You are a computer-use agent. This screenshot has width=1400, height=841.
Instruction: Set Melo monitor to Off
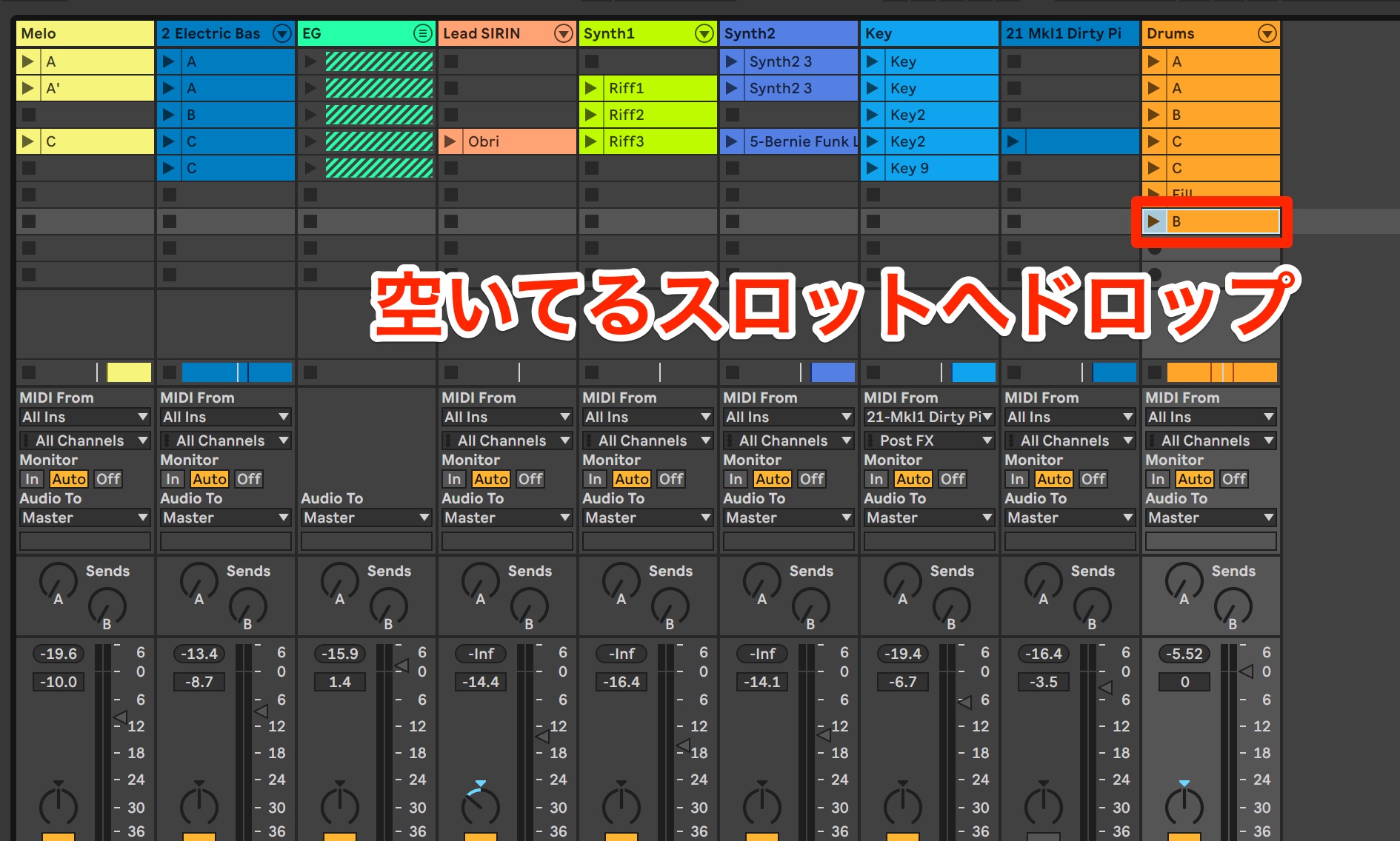coord(108,479)
